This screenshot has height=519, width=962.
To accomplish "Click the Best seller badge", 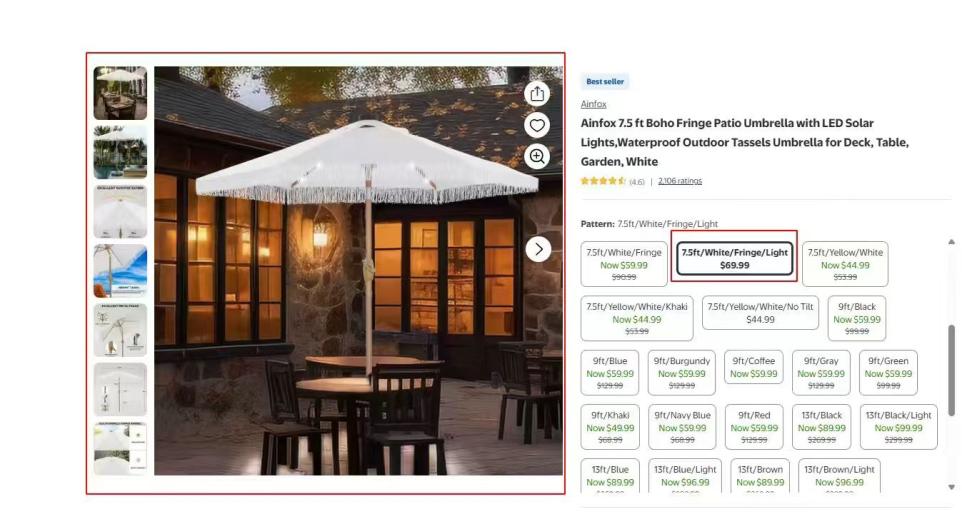I will coord(605,81).
